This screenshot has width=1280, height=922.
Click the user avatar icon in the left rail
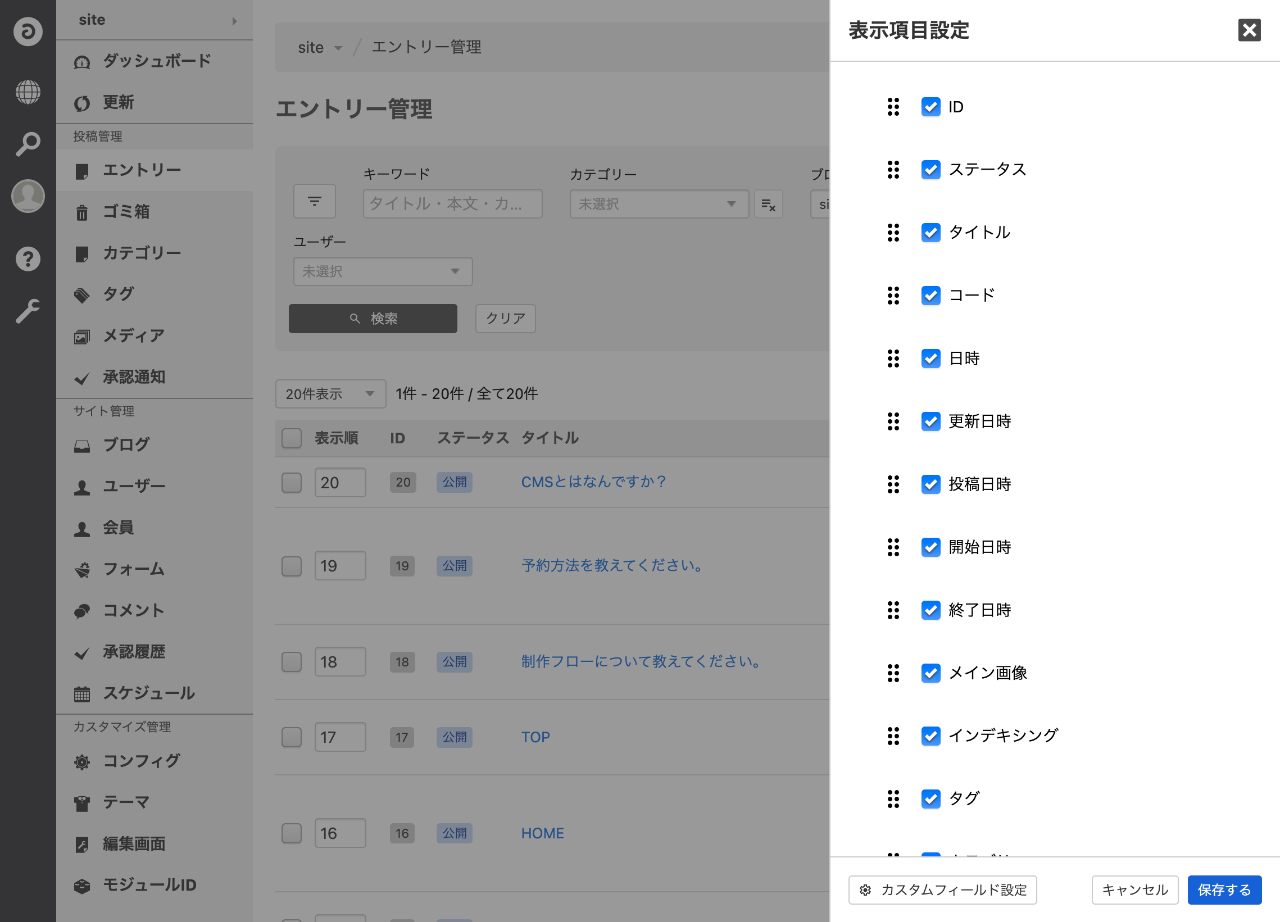point(27,196)
